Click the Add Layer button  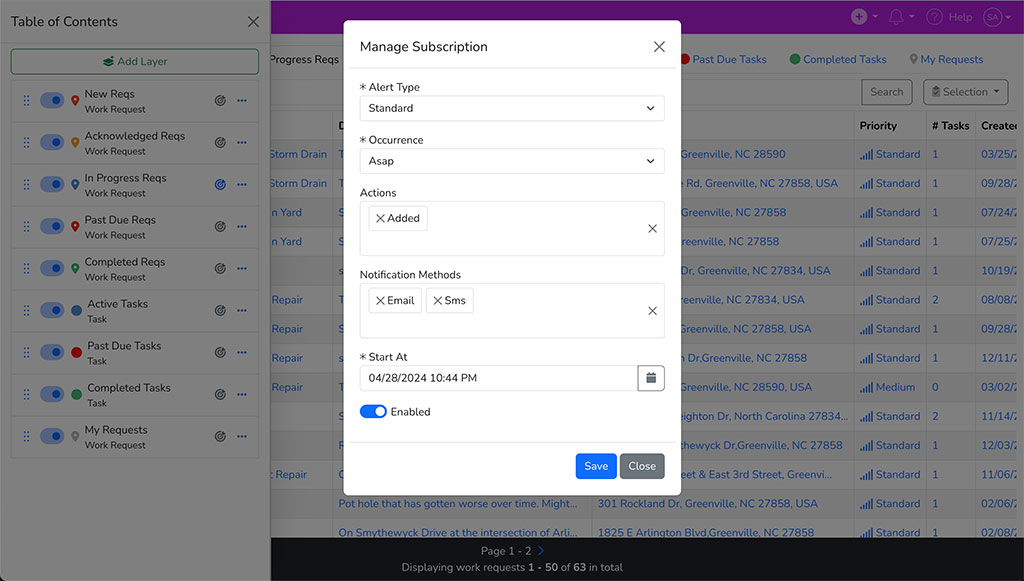coord(135,61)
